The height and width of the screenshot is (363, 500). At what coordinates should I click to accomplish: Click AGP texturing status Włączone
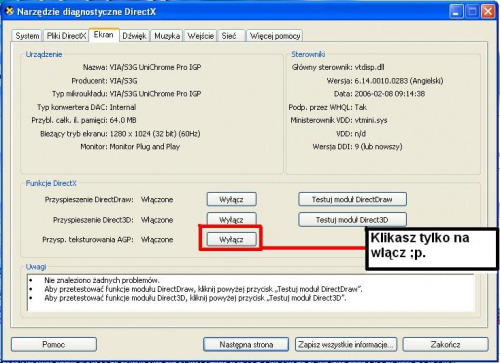click(x=157, y=240)
